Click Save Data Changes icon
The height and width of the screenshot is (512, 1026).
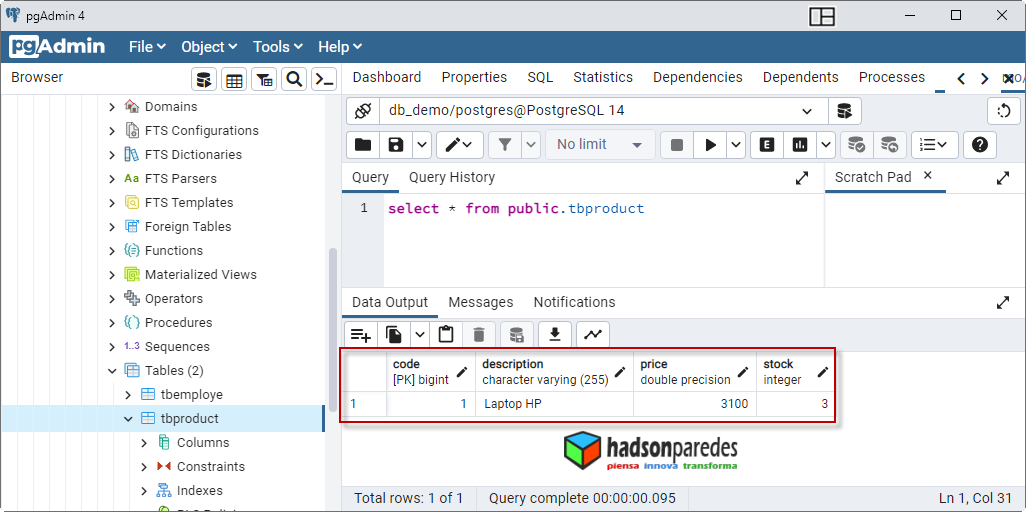(517, 335)
